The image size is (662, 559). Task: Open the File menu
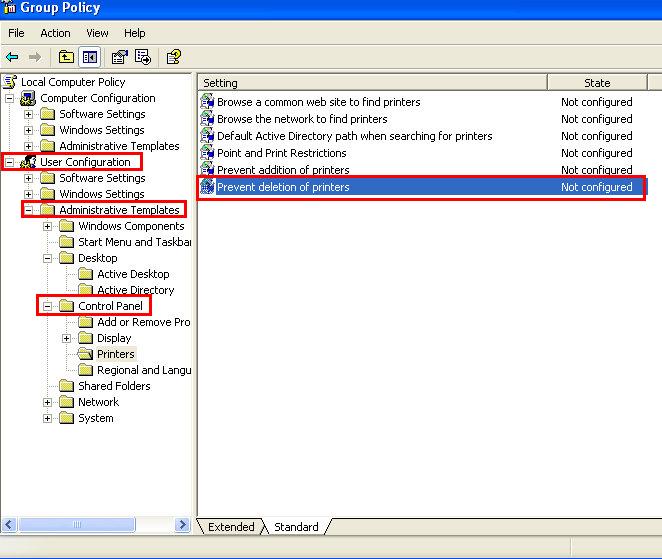[16, 33]
